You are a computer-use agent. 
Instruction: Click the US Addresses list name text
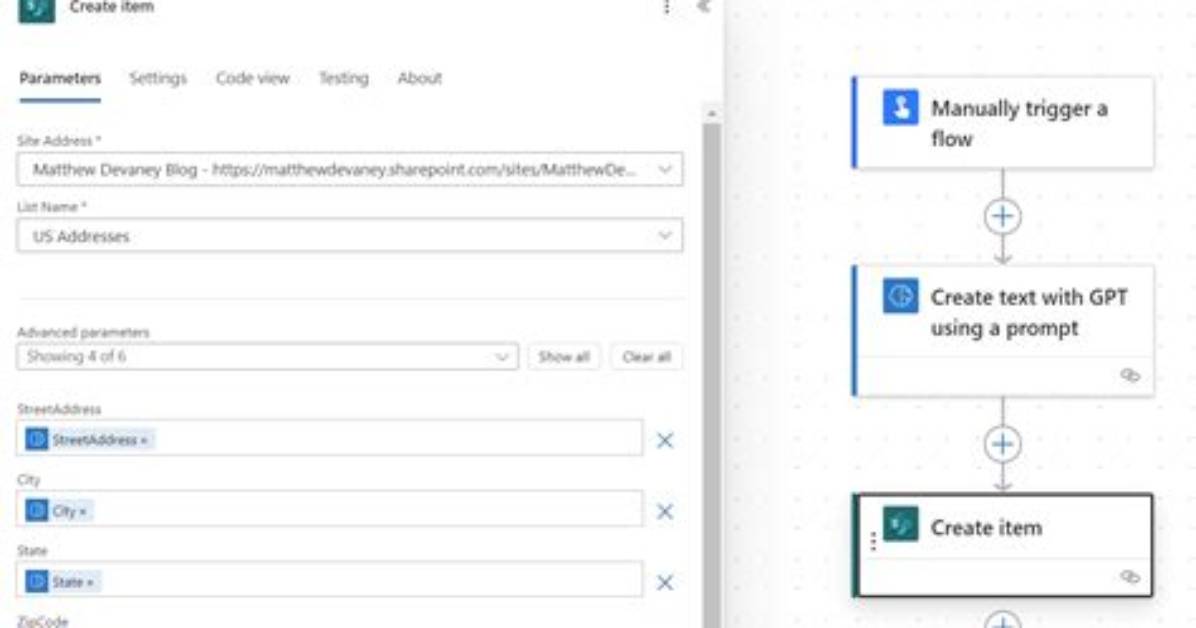click(81, 237)
